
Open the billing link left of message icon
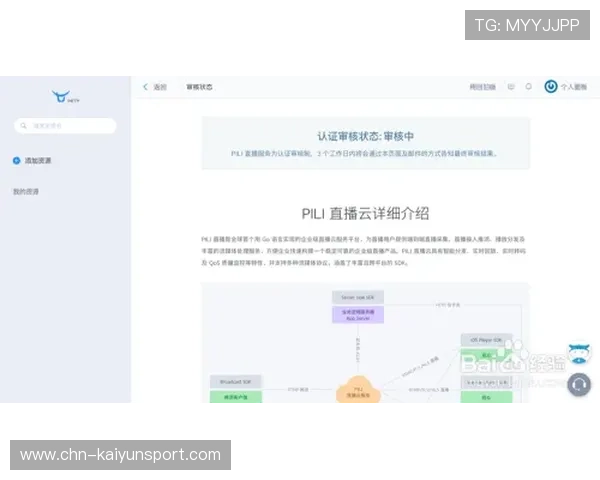pyautogui.click(x=483, y=87)
